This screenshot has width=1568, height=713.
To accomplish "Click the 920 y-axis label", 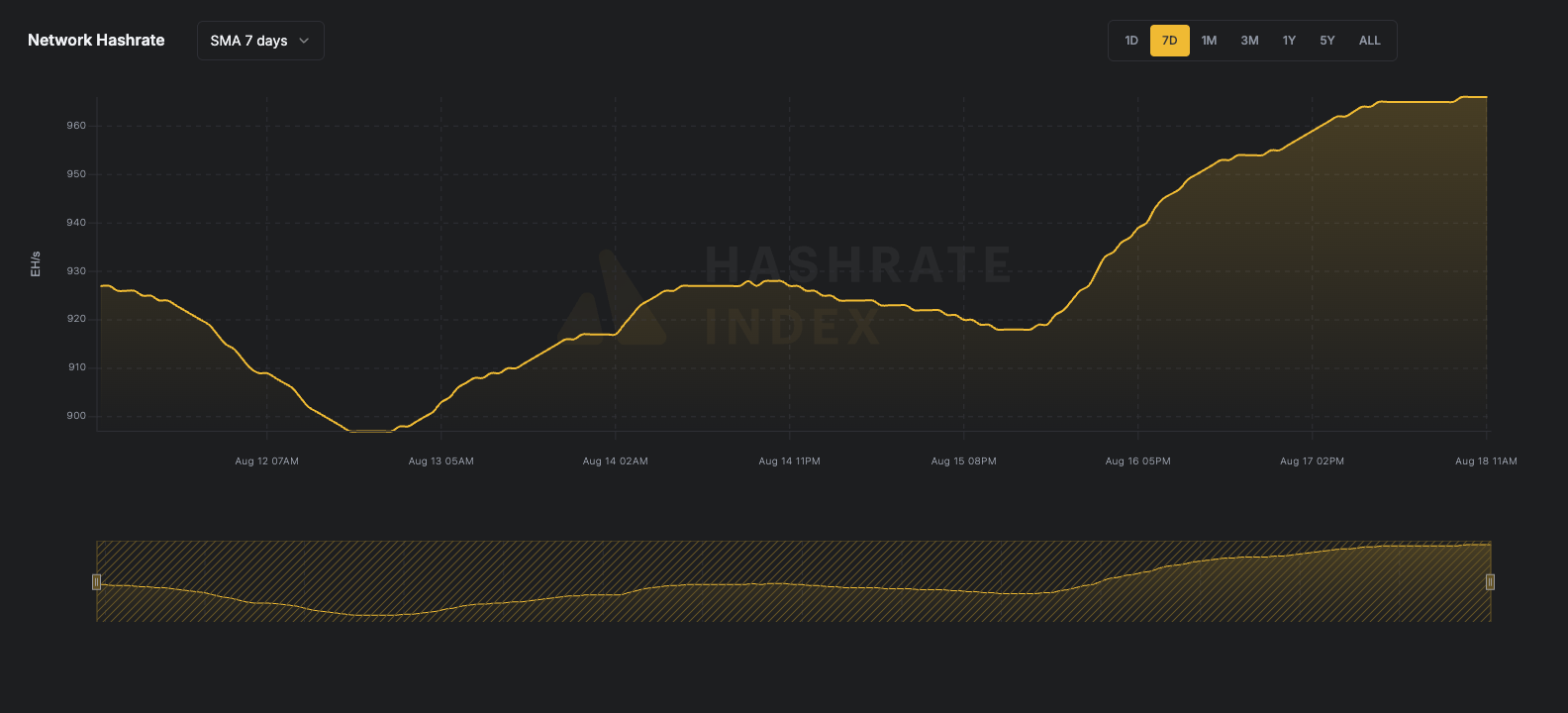I will 76,319.
